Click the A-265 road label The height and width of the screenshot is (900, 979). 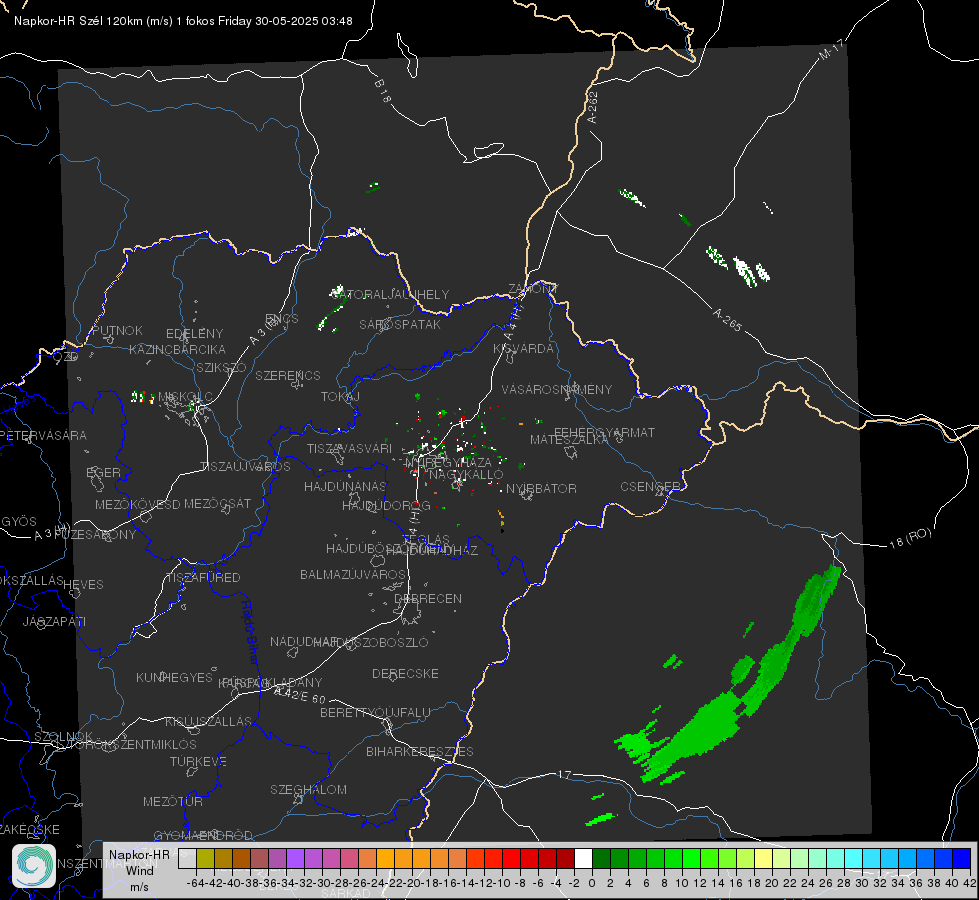pos(727,320)
